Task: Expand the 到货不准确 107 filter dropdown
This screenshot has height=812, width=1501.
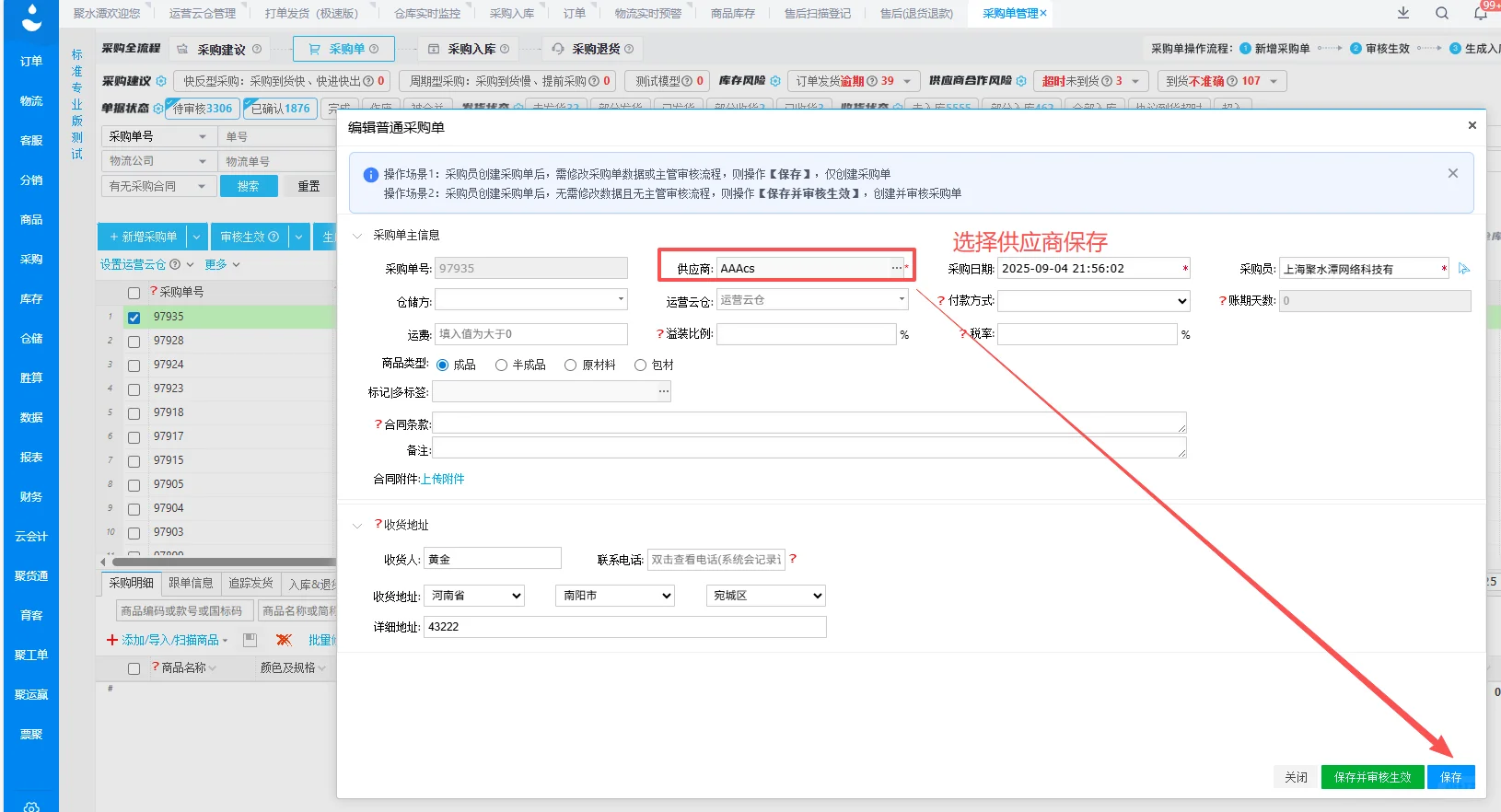Action: coord(1274,81)
